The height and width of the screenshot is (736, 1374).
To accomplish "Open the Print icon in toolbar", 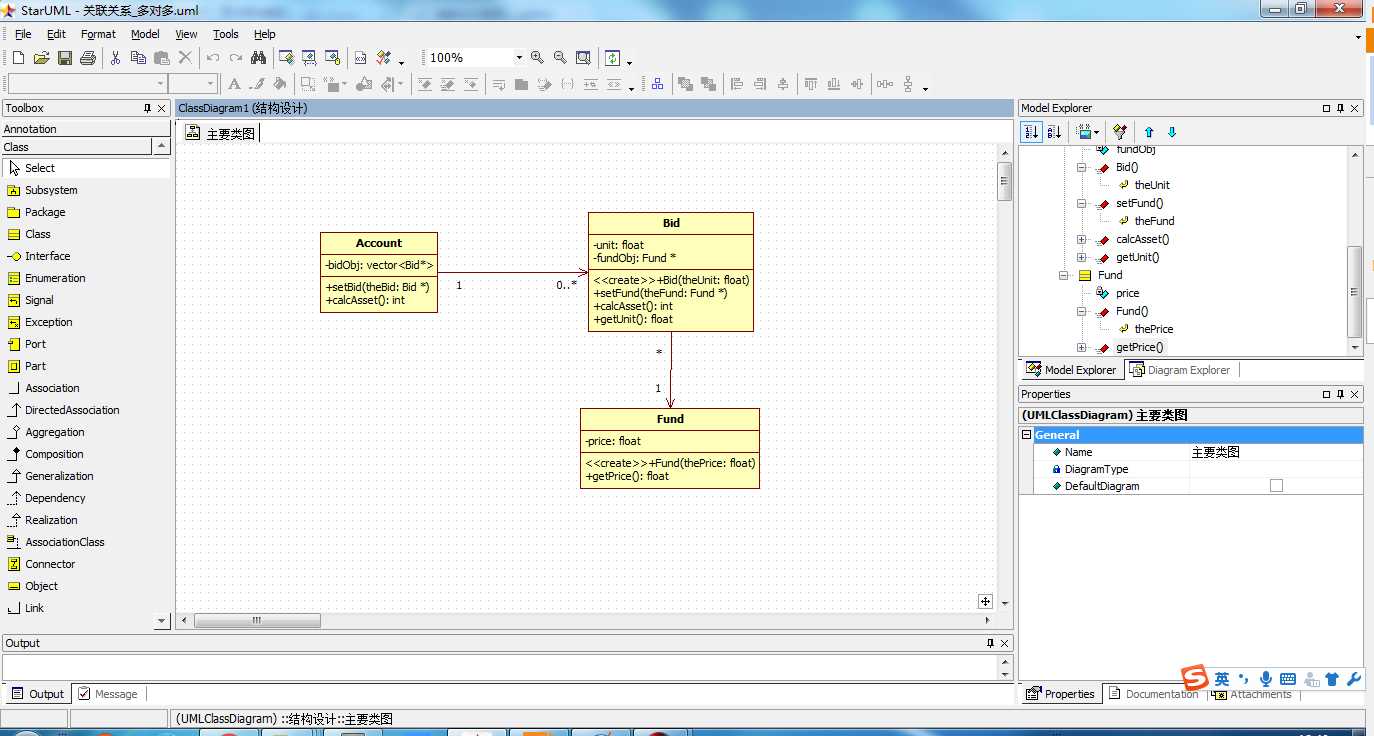I will click(x=87, y=58).
